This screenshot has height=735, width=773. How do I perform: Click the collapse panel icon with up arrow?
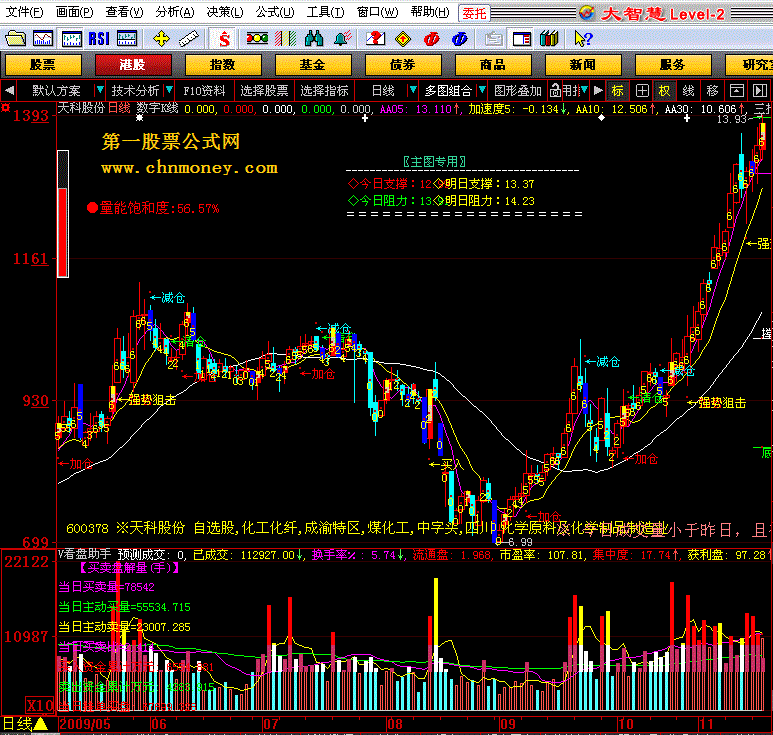click(x=737, y=91)
